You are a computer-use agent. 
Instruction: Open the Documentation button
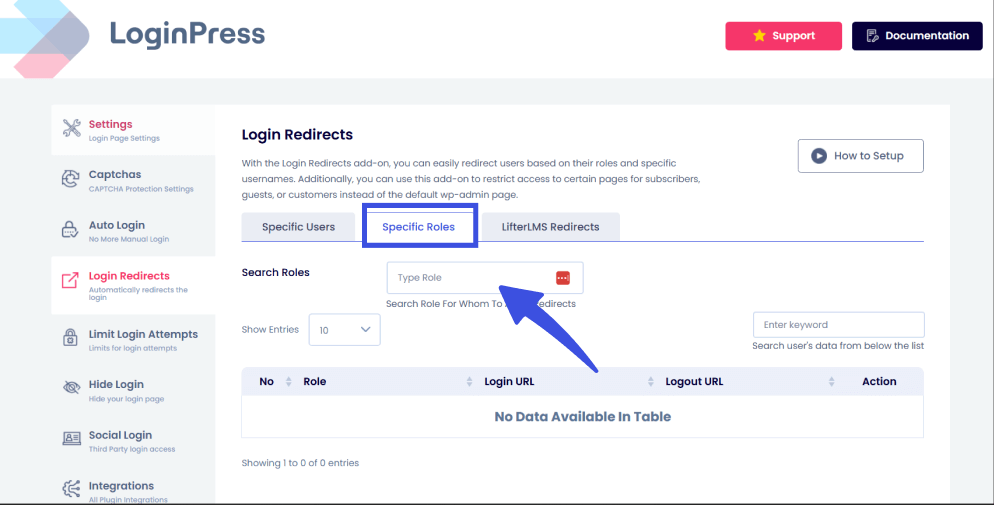(x=917, y=36)
